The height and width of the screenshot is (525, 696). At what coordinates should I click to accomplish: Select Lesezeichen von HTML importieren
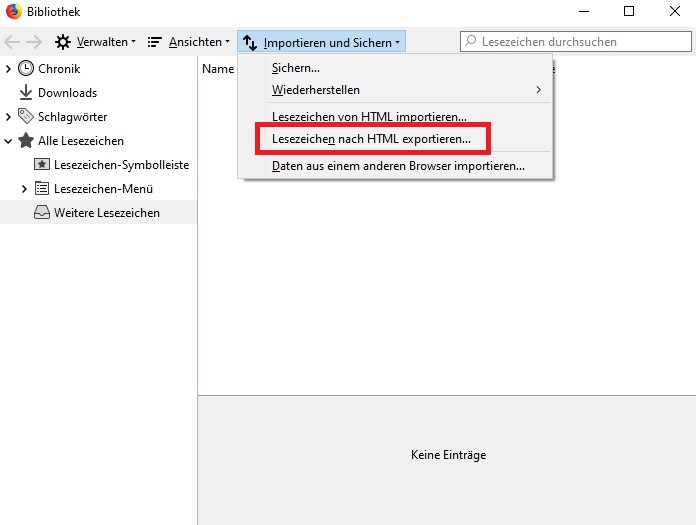pyautogui.click(x=369, y=117)
